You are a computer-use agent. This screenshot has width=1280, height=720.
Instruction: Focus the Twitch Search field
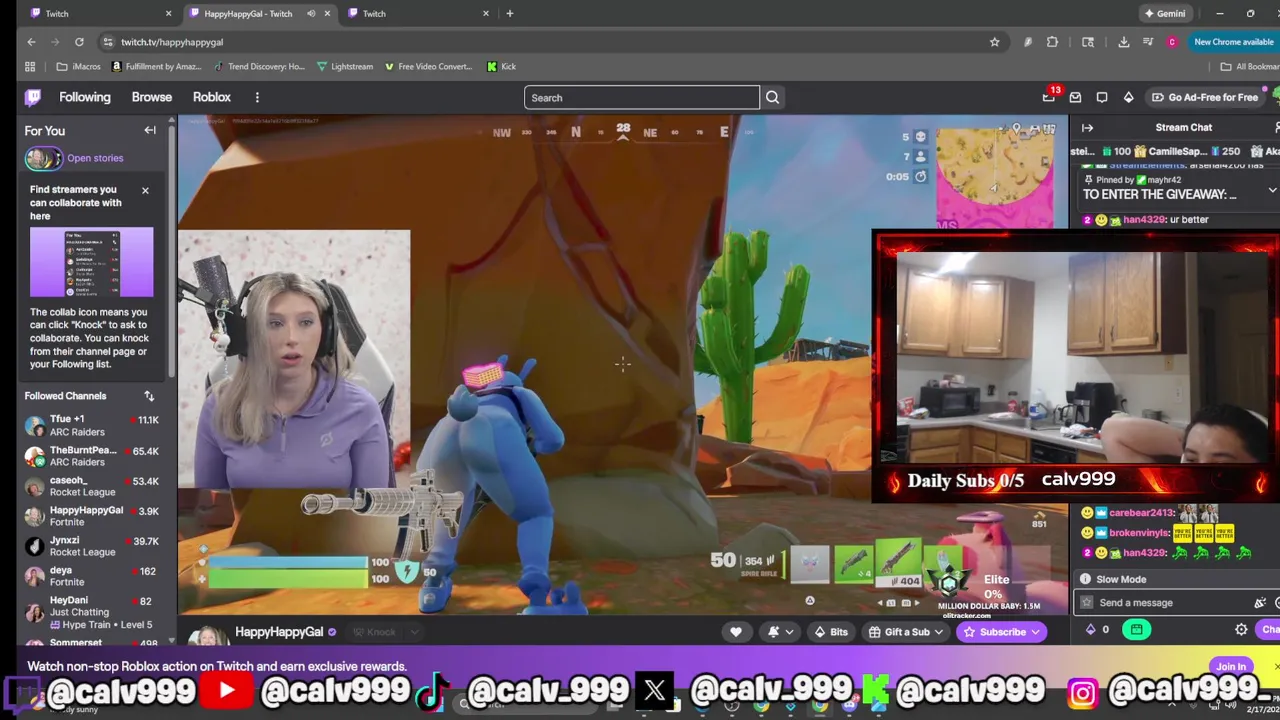641,97
